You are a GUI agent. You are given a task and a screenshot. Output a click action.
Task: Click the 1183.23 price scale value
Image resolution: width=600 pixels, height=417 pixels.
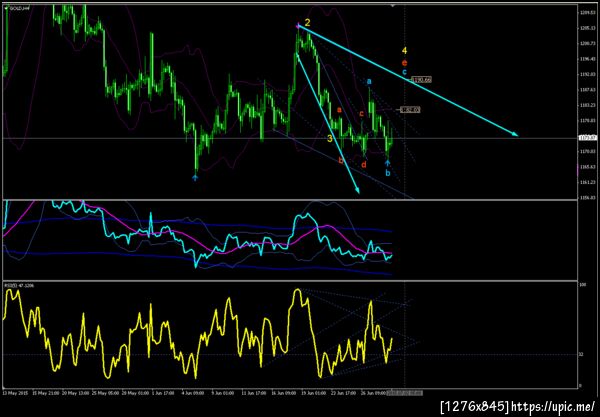pyautogui.click(x=587, y=105)
